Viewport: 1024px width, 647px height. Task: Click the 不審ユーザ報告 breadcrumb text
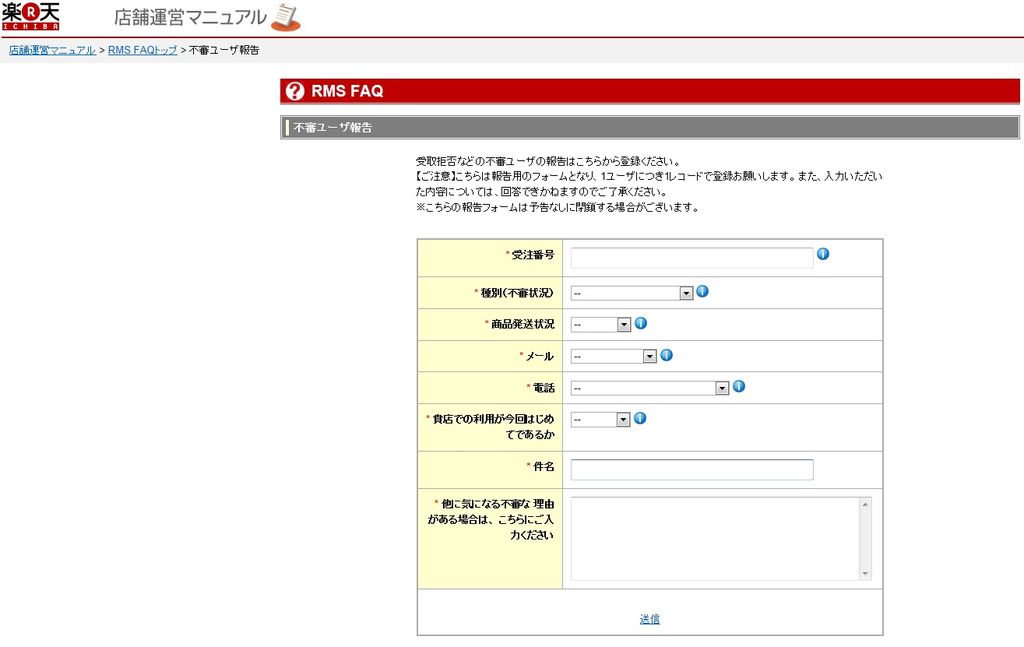coord(224,50)
